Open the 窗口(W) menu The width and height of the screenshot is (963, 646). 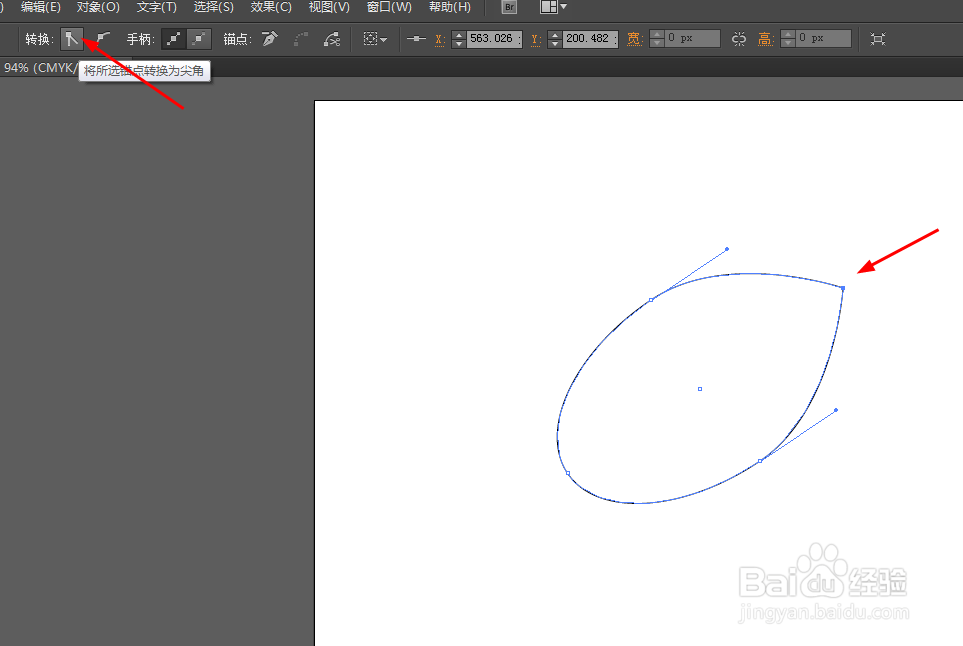pos(389,7)
